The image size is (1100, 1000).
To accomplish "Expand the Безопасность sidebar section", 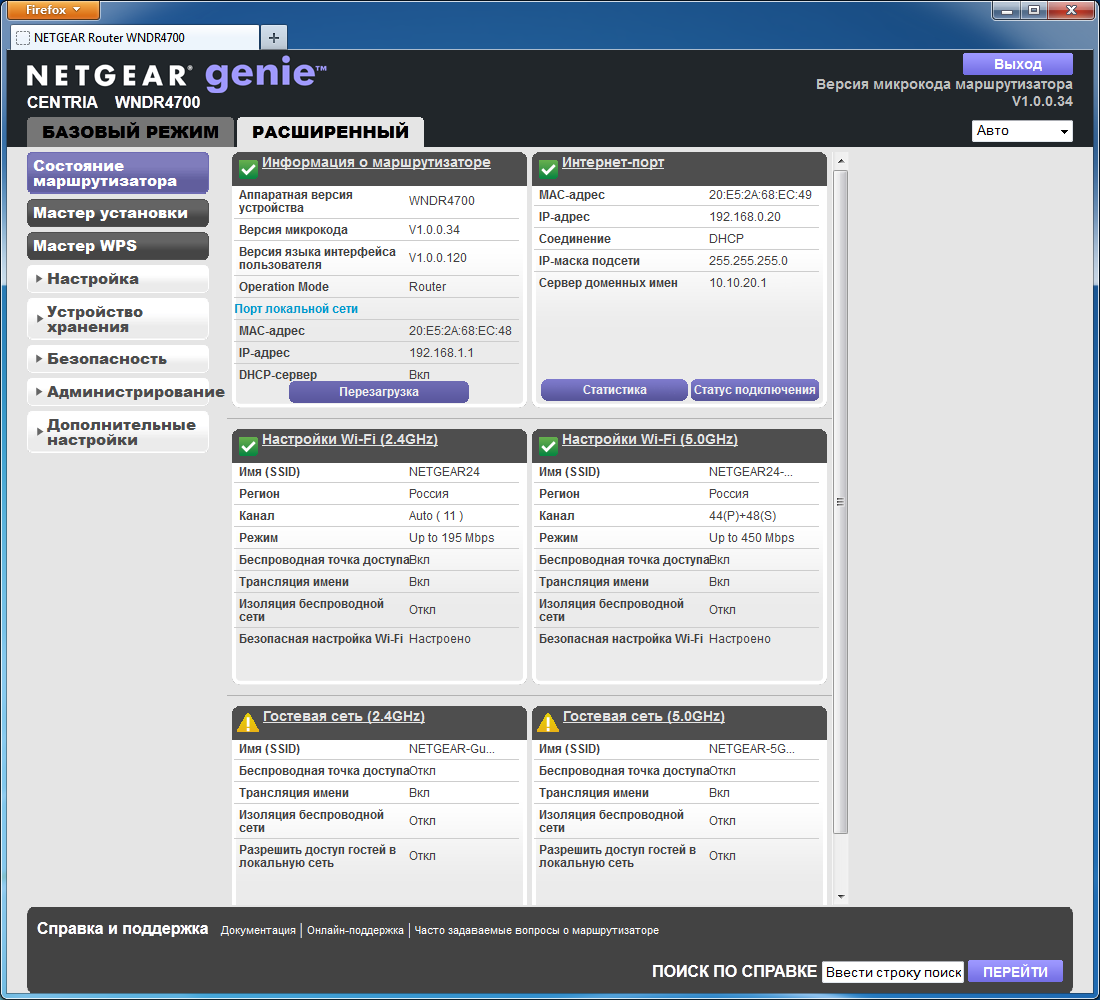I will (118, 359).
